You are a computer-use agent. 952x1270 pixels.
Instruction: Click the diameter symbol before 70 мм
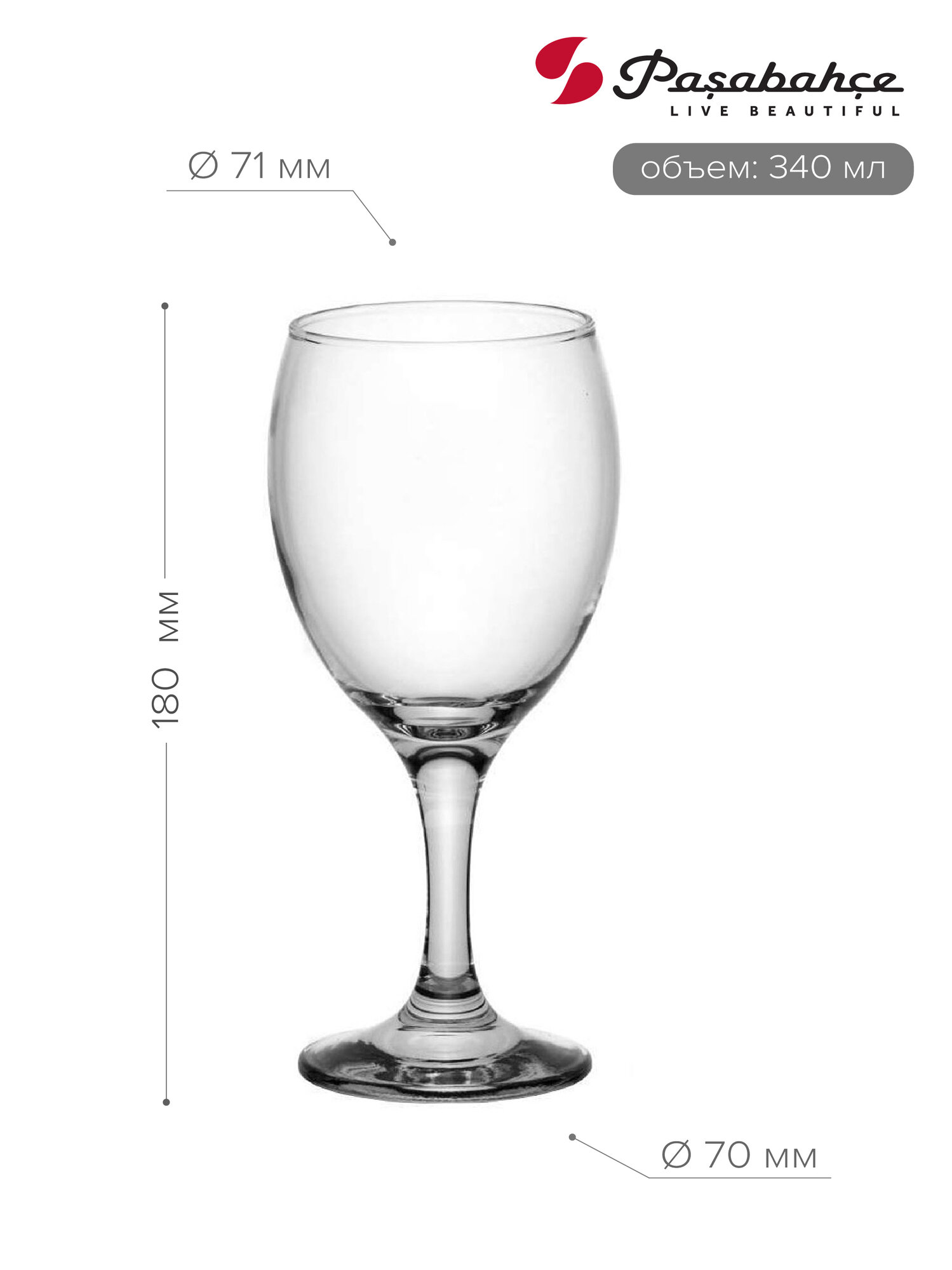point(676,1154)
